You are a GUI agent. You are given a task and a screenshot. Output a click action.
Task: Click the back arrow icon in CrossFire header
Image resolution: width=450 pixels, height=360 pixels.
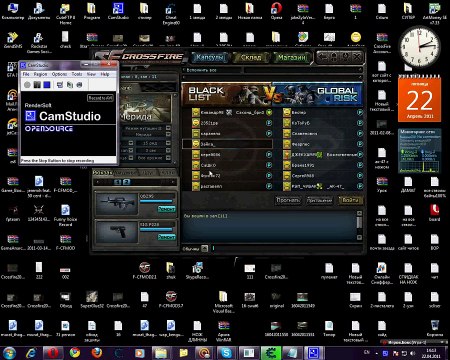323,57
